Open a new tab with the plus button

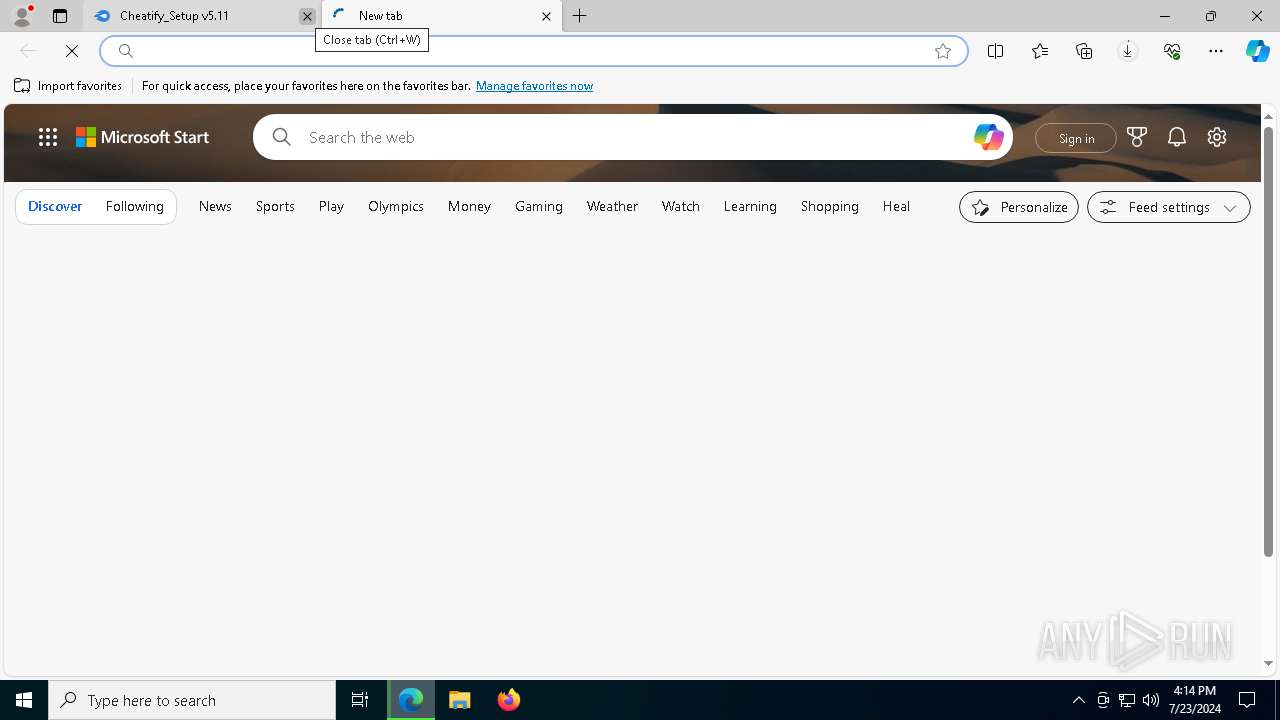pos(580,16)
